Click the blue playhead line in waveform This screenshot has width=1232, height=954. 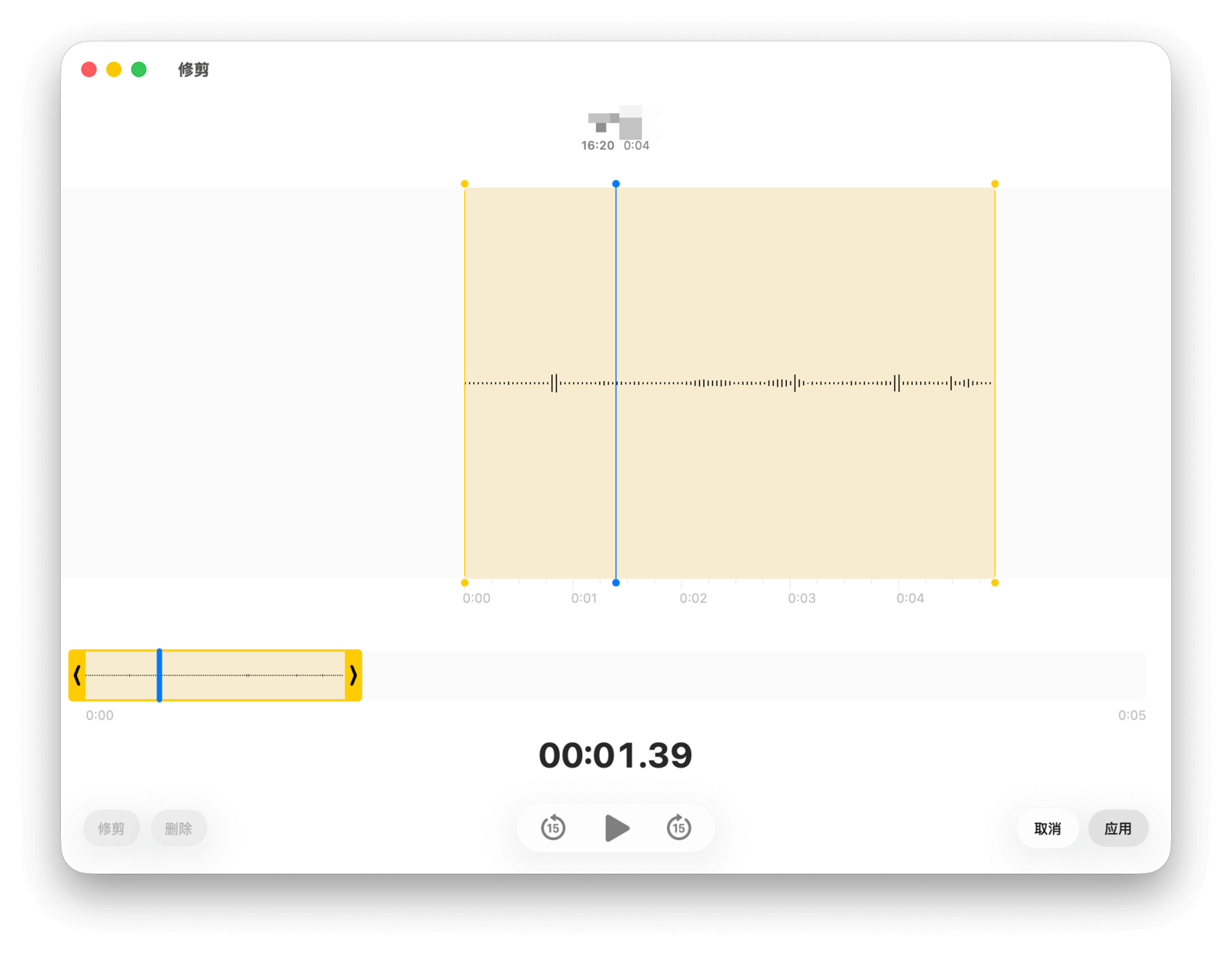point(616,308)
